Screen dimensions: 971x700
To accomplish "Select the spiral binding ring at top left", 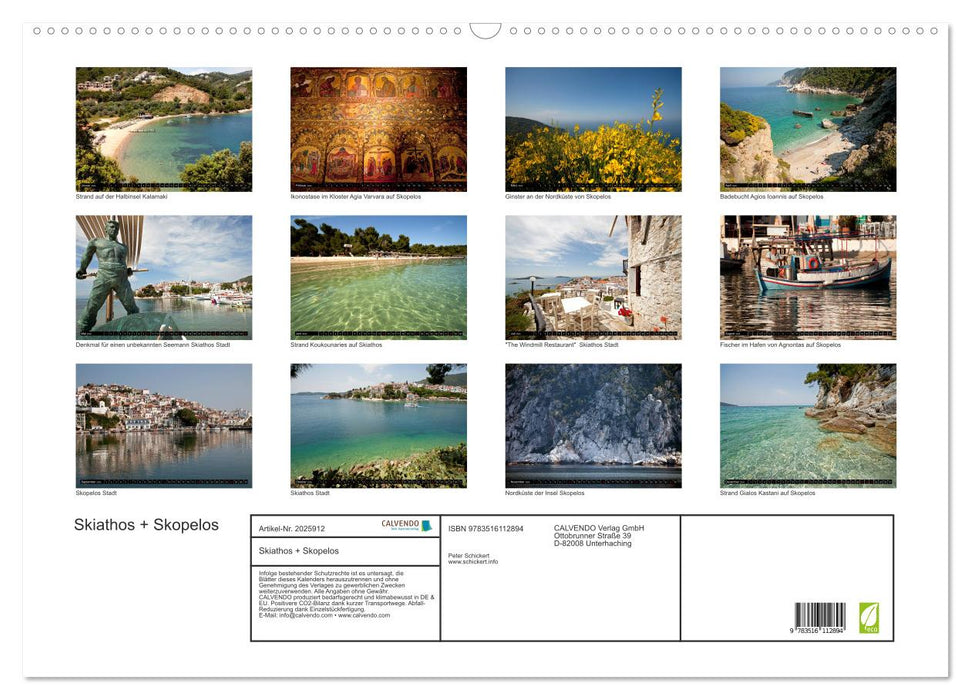I will tap(37, 31).
